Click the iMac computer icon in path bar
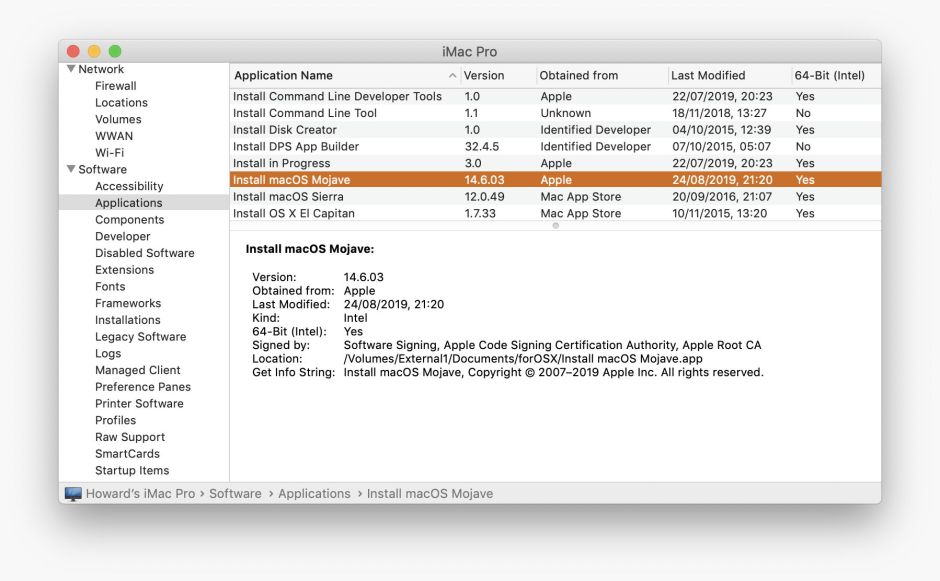 (73, 494)
